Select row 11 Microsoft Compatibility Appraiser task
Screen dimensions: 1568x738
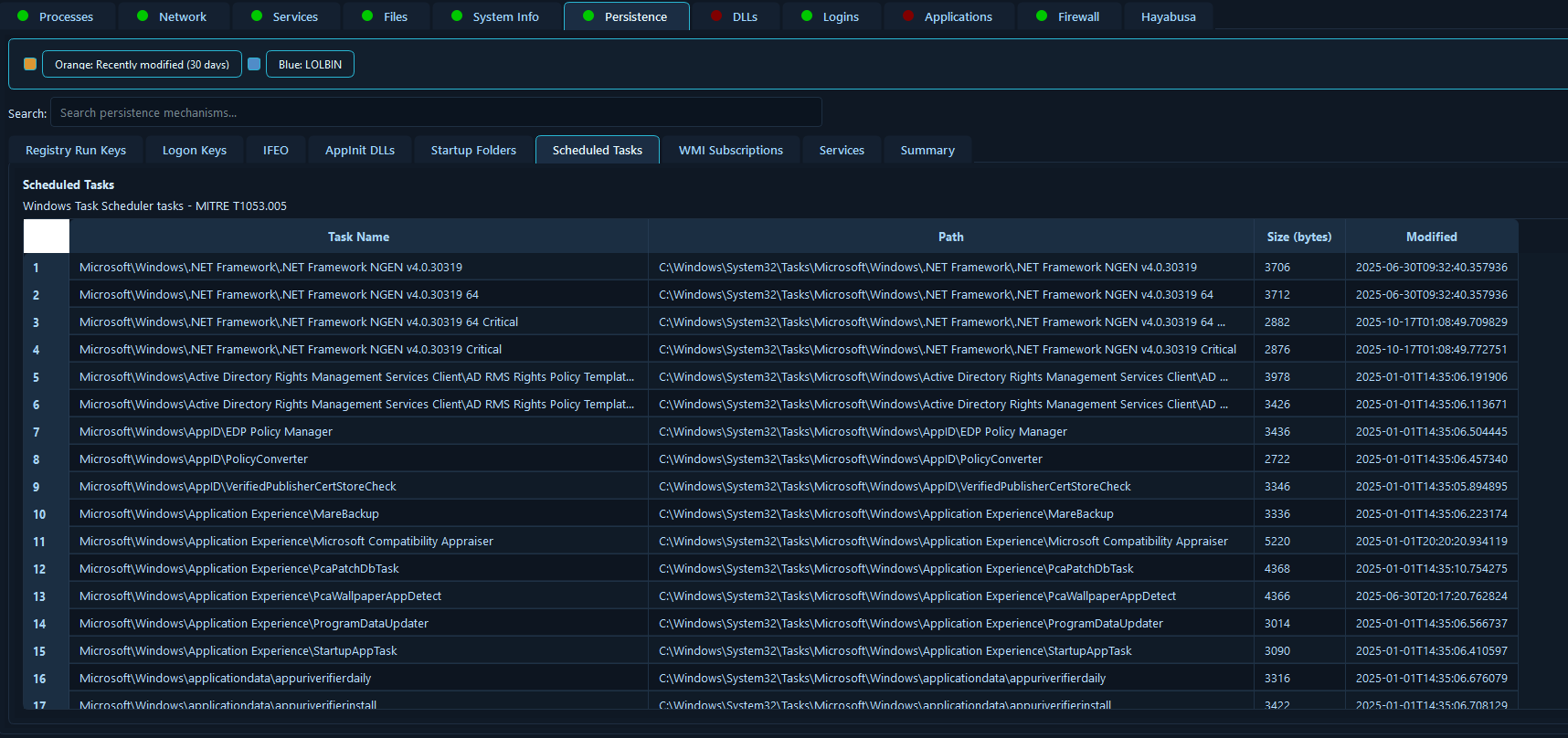286,542
